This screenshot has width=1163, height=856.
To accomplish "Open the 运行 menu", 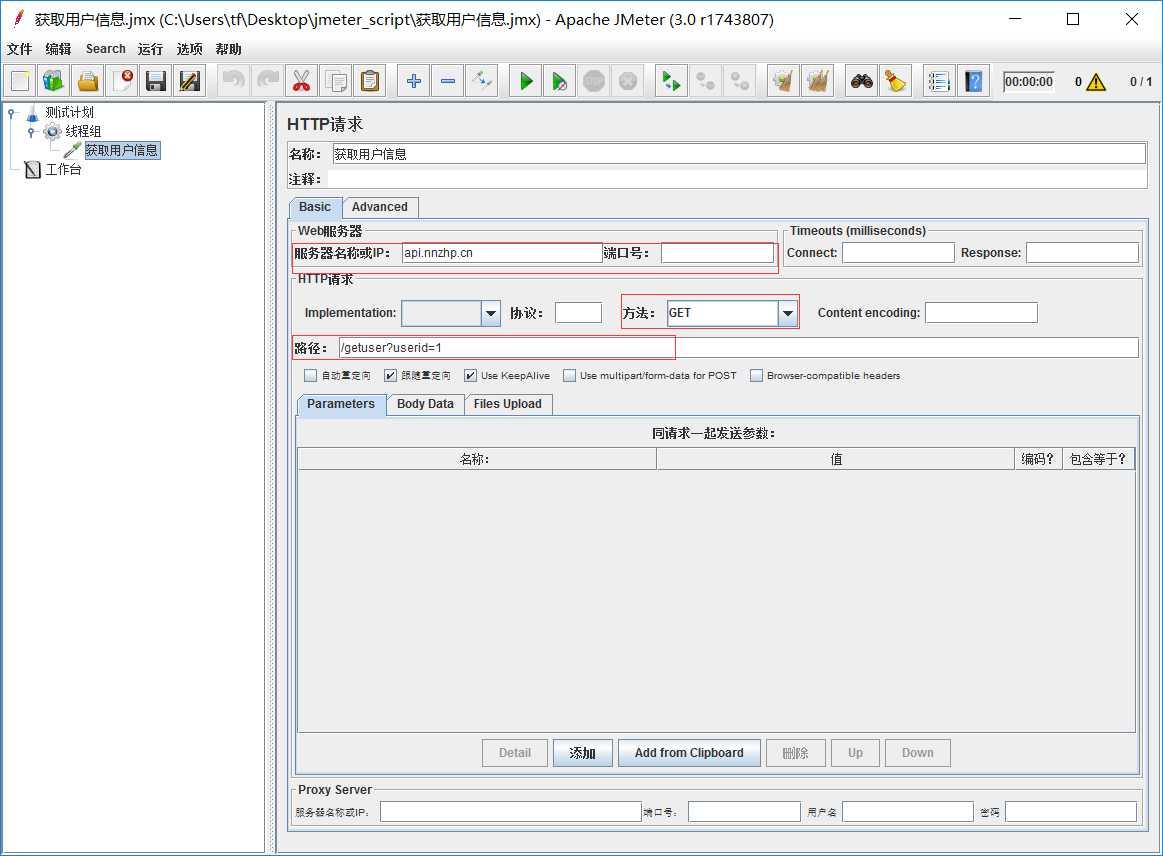I will click(150, 49).
